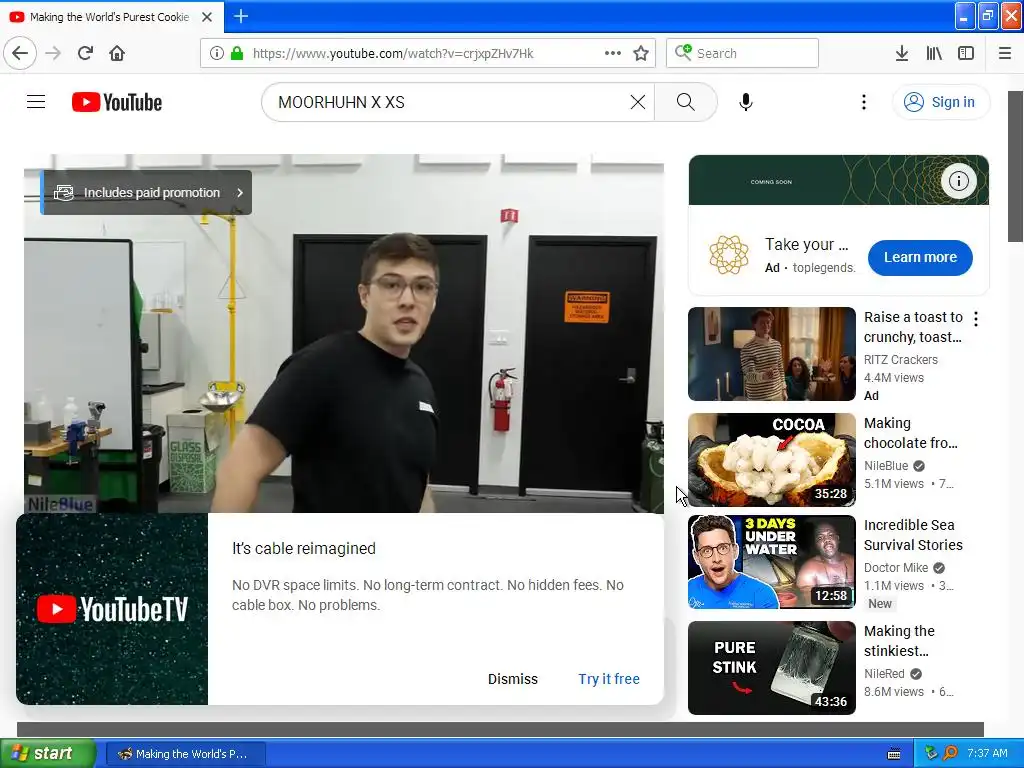Clear the YouTube search query with X
The height and width of the screenshot is (768, 1024).
point(637,102)
